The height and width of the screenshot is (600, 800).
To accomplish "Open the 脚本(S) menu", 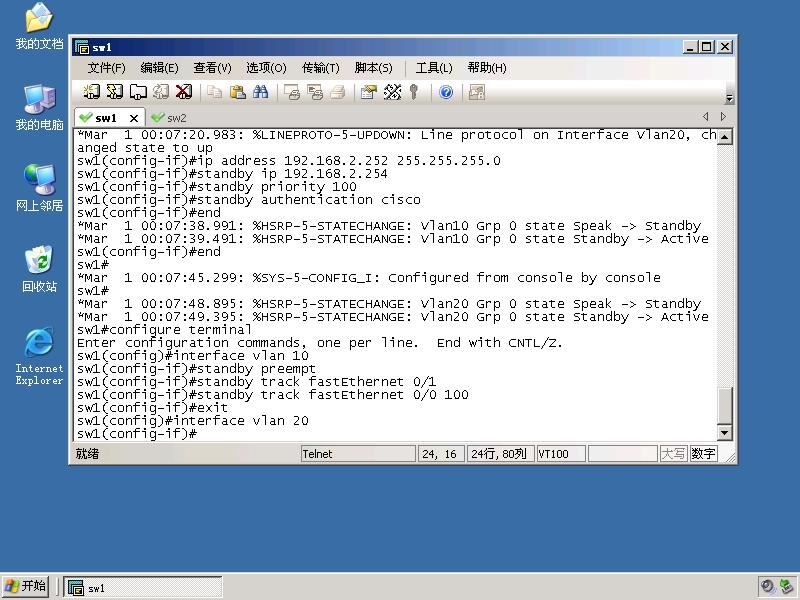I will (373, 68).
